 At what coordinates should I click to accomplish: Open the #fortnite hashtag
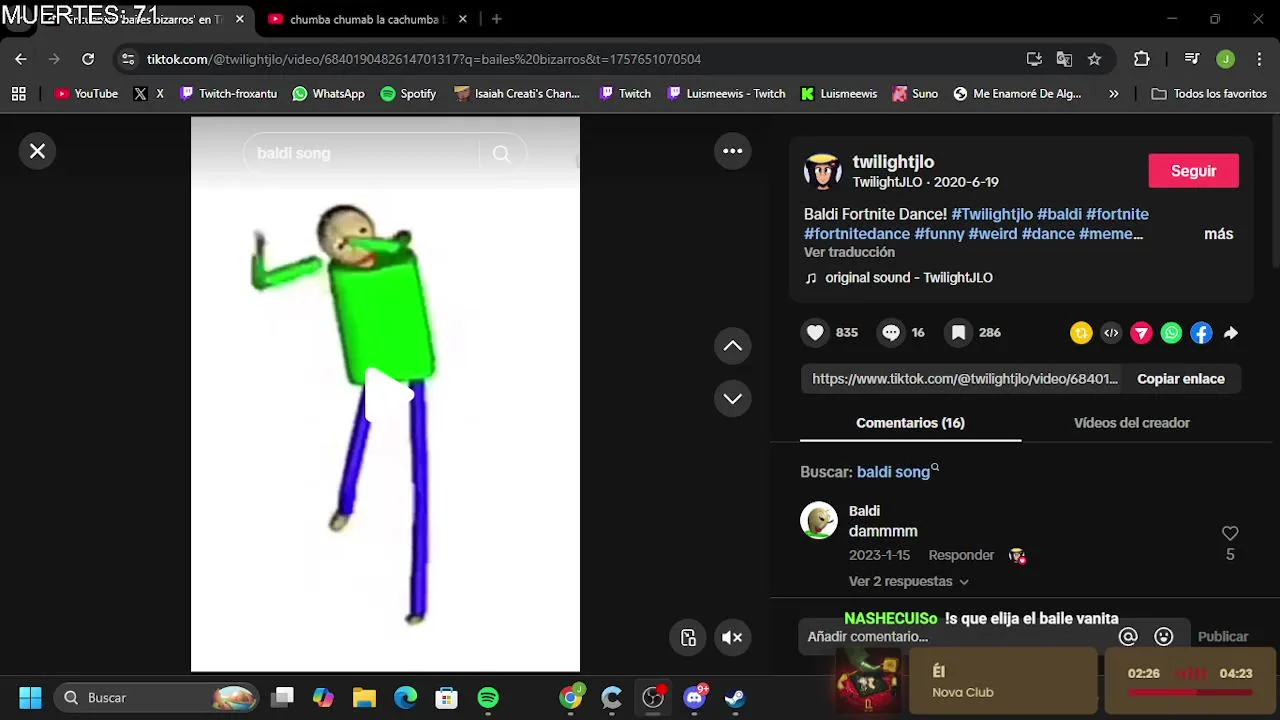[x=1117, y=214]
